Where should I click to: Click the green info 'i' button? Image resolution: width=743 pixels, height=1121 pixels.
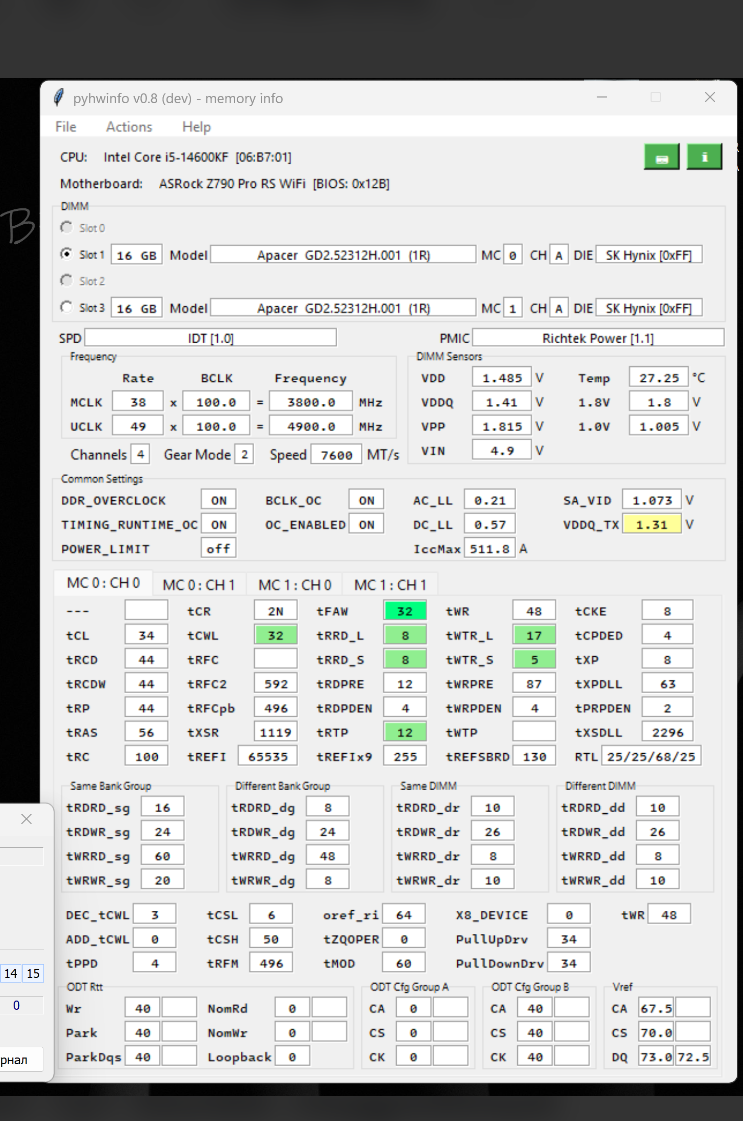[x=704, y=157]
